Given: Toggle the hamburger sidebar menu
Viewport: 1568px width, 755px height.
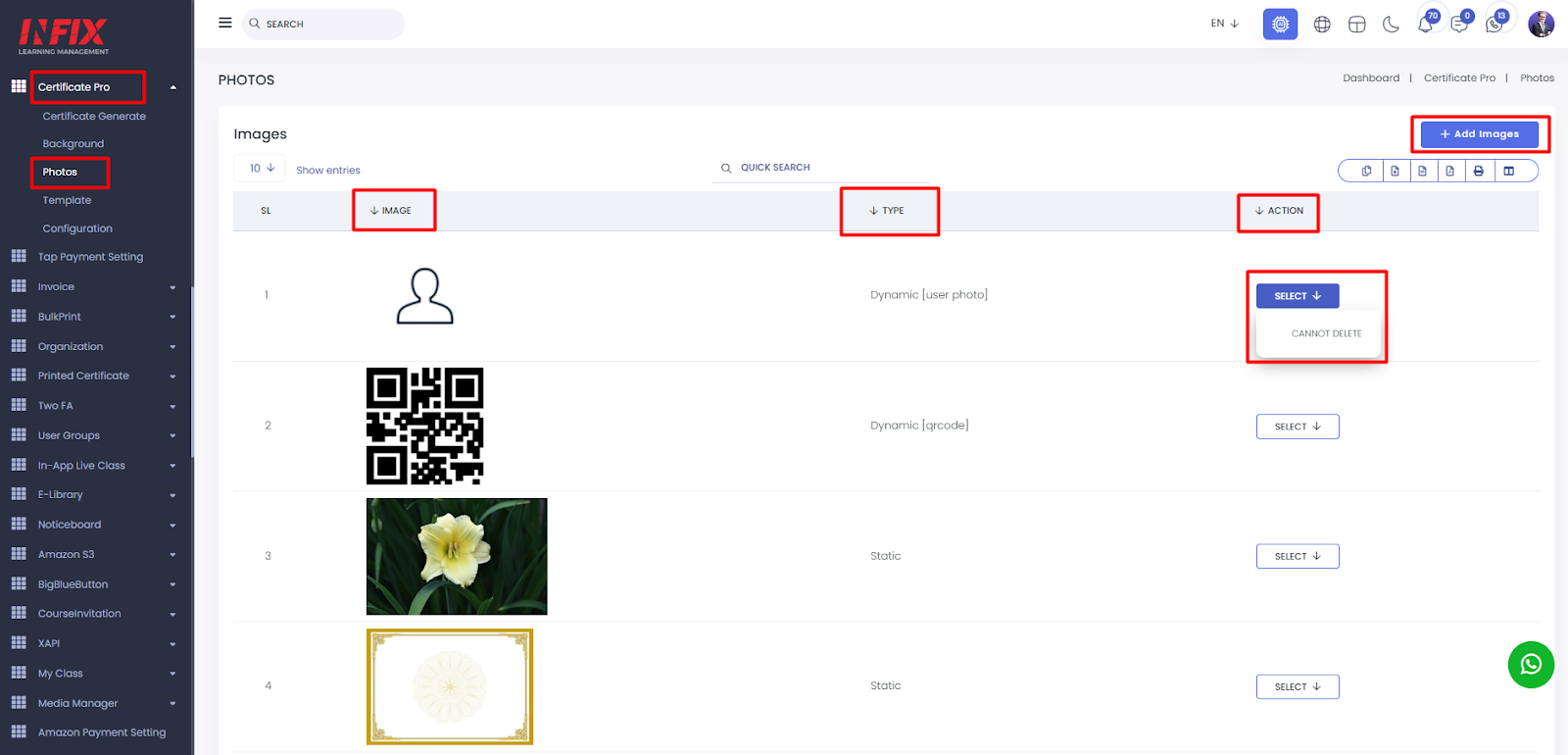Looking at the screenshot, I should pos(224,23).
